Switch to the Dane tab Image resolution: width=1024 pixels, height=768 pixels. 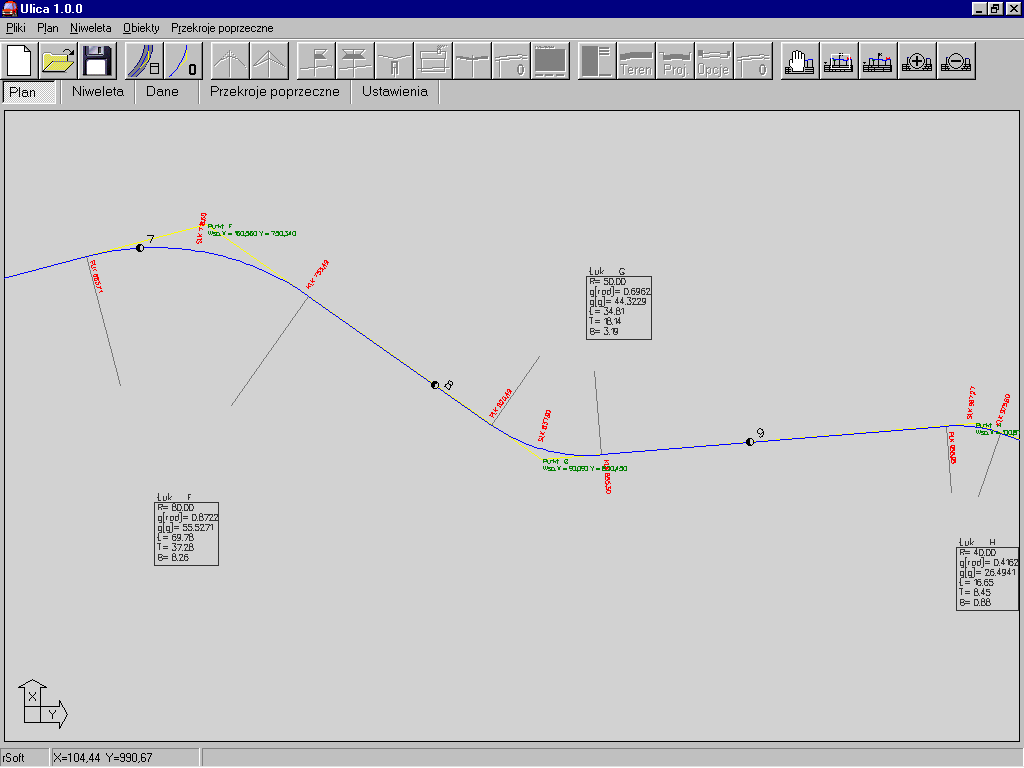[162, 92]
